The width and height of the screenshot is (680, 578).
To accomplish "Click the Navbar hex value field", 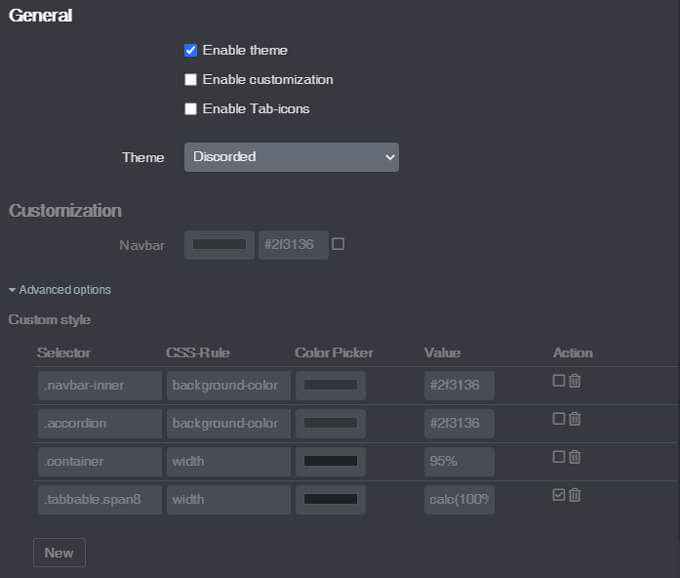I will coord(293,245).
